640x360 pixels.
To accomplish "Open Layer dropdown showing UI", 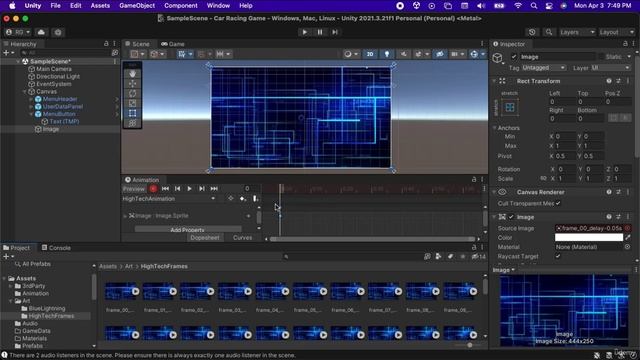I will (x=611, y=68).
